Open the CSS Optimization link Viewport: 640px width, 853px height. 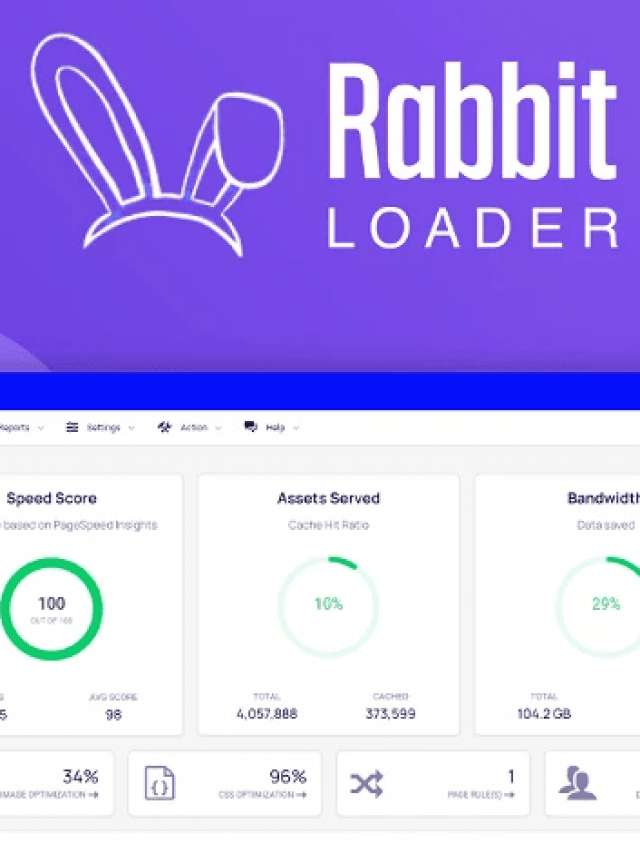pos(262,795)
